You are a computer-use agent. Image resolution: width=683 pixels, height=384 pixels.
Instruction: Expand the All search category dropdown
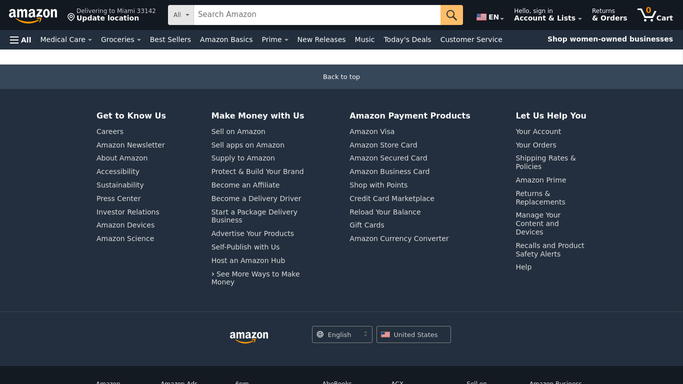[181, 15]
